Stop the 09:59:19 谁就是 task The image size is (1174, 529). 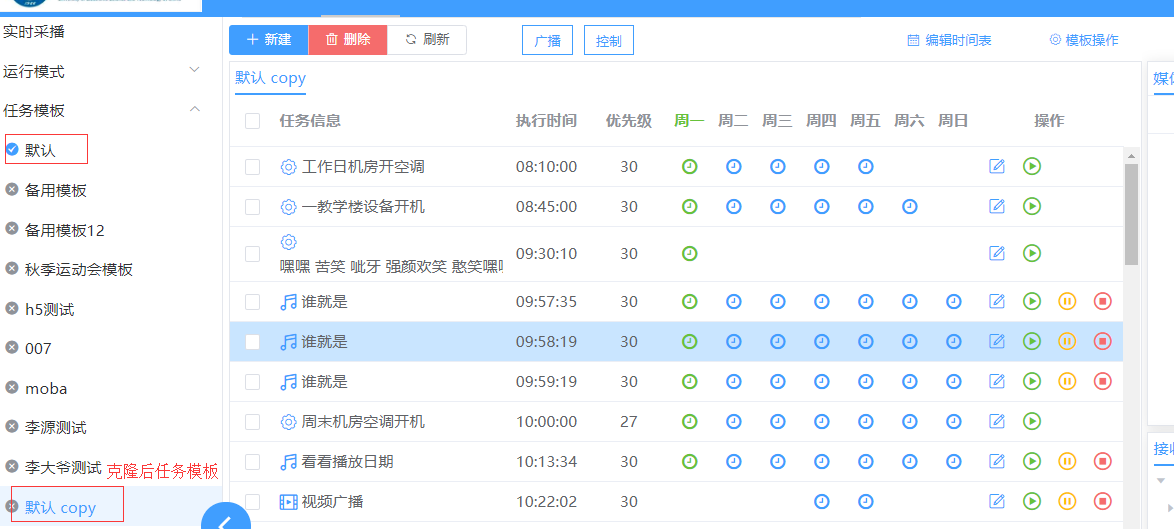coord(1103,381)
